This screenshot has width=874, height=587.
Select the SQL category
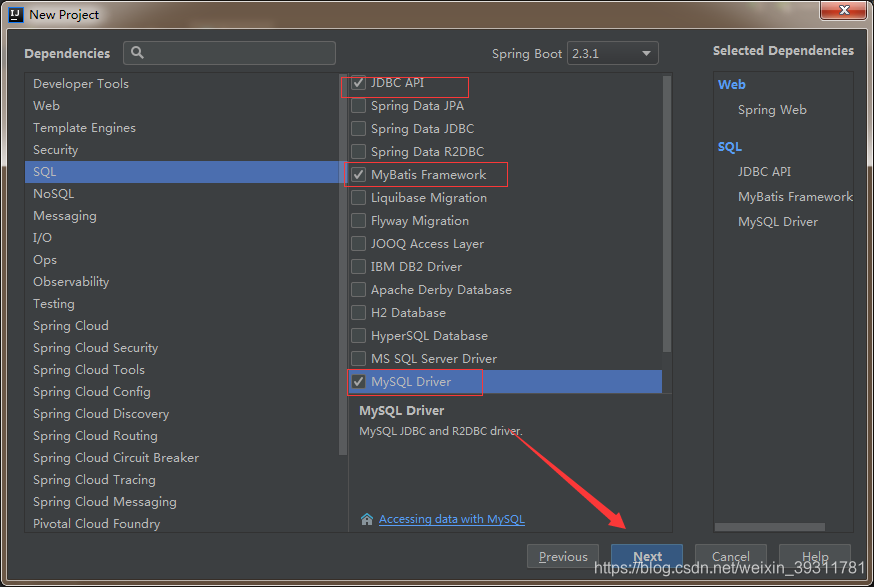tap(182, 172)
